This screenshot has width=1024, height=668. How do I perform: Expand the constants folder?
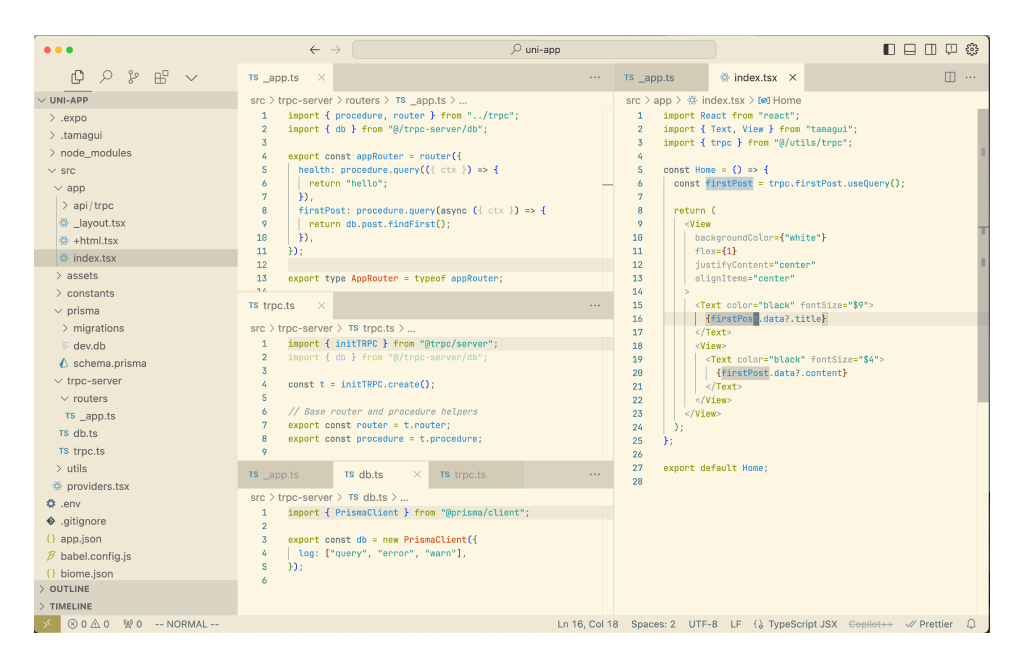[136, 293]
